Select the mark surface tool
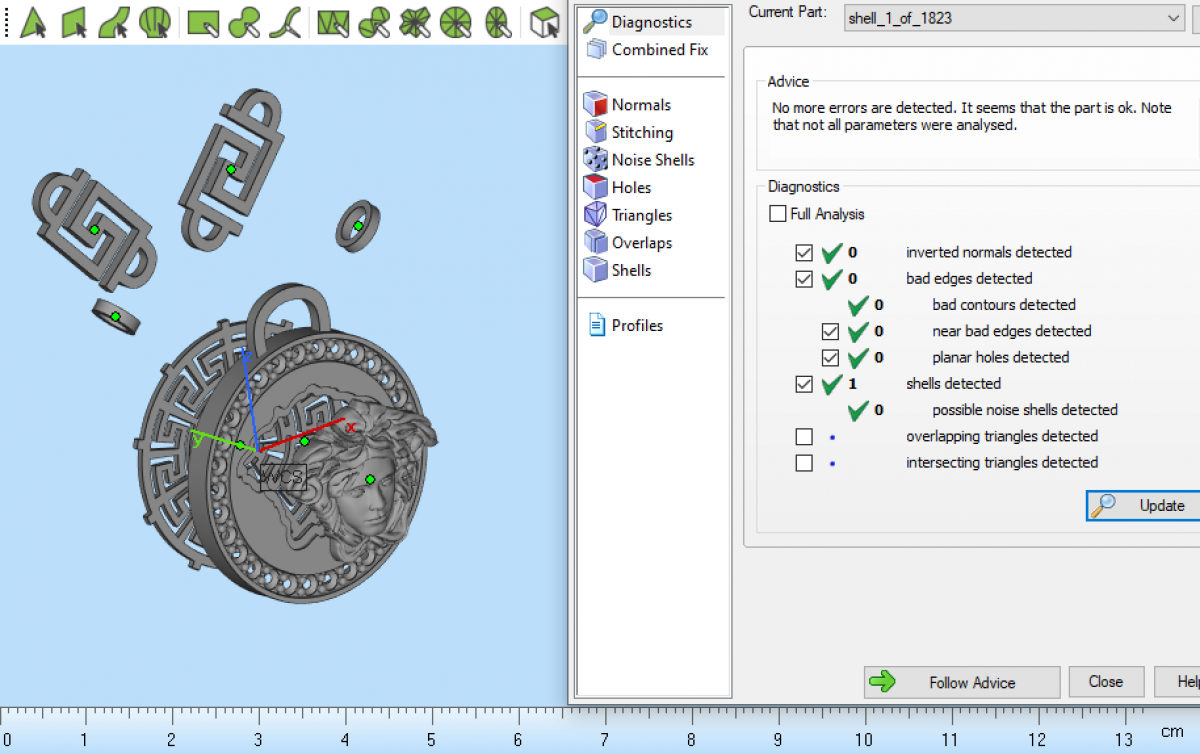The height and width of the screenshot is (754, 1200). [x=114, y=22]
